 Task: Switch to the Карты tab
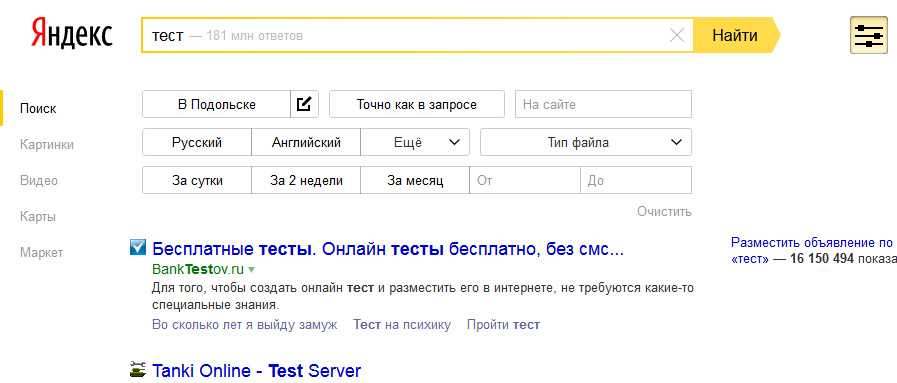tap(38, 217)
